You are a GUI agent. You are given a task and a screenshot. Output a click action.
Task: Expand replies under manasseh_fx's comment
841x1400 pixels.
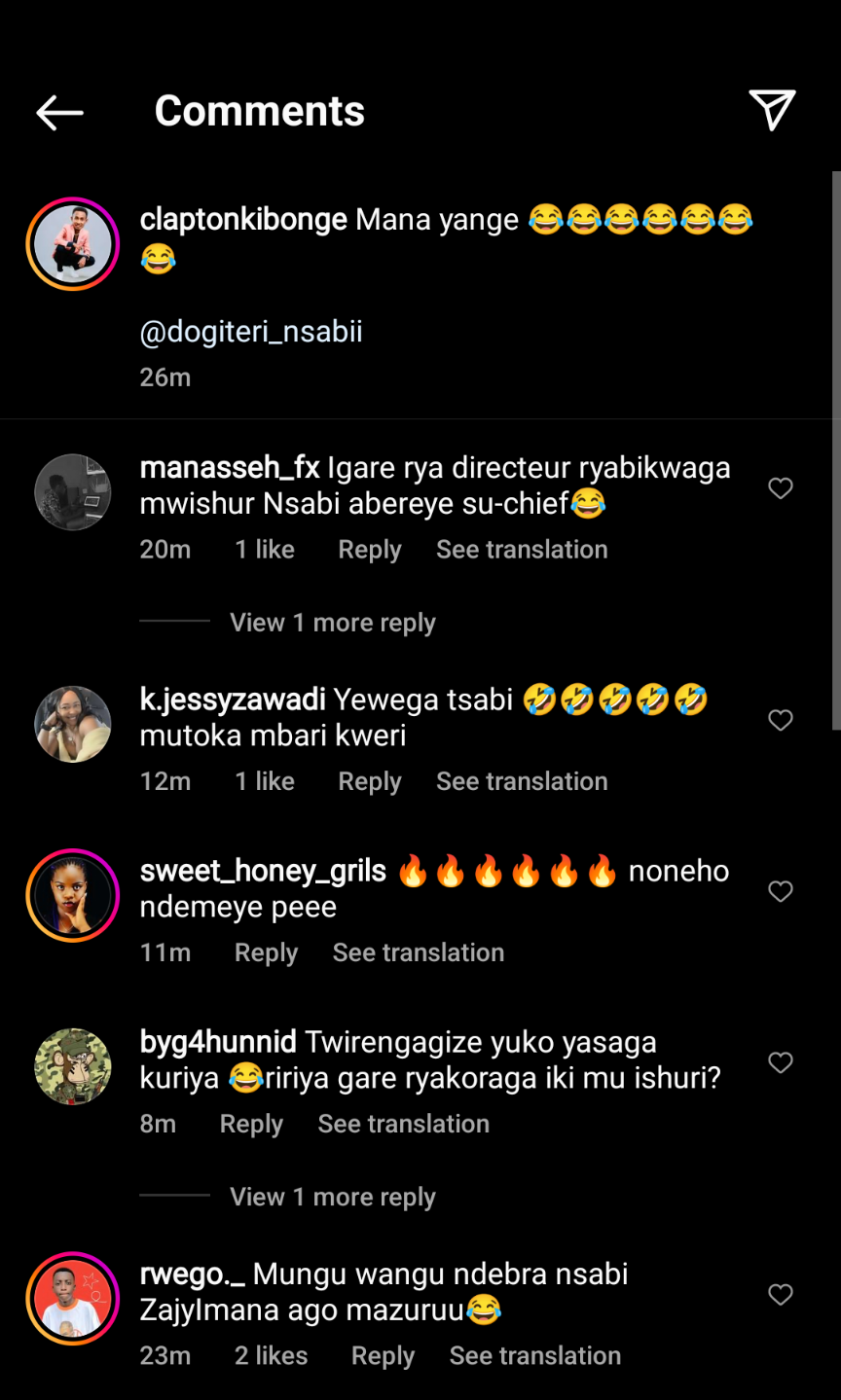pos(332,623)
